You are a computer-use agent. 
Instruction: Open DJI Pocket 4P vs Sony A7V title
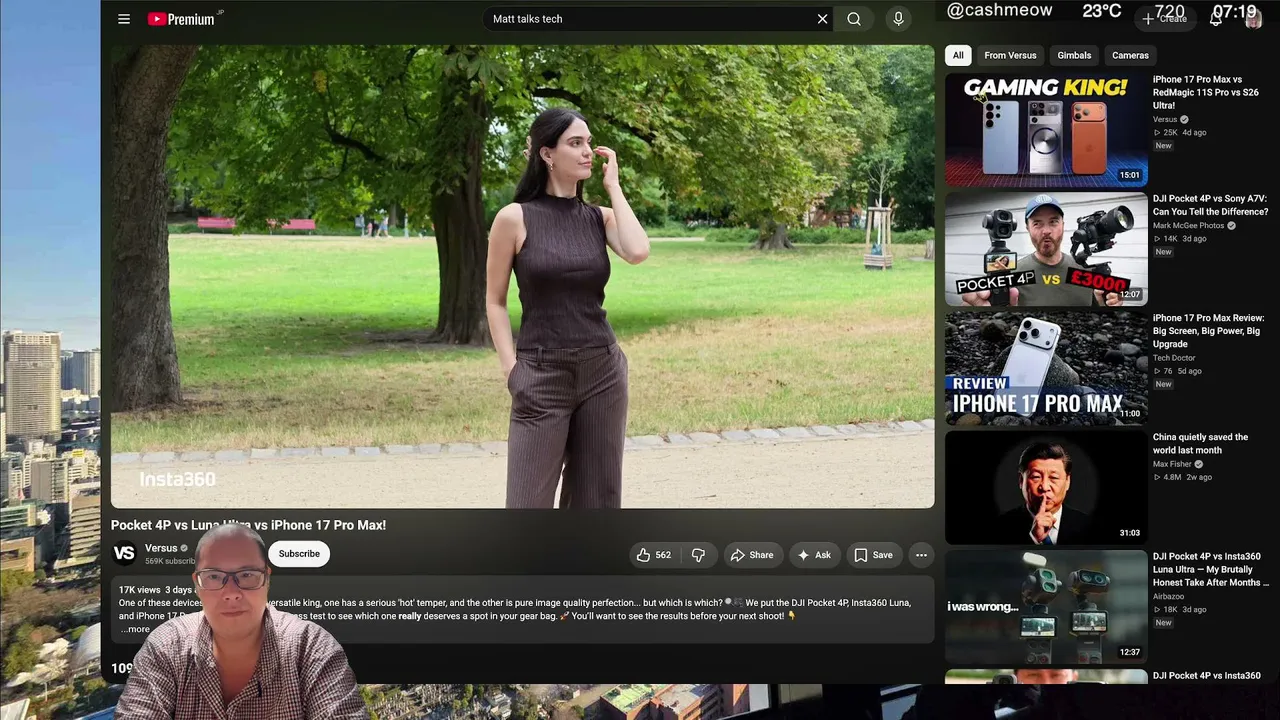tap(1210, 205)
